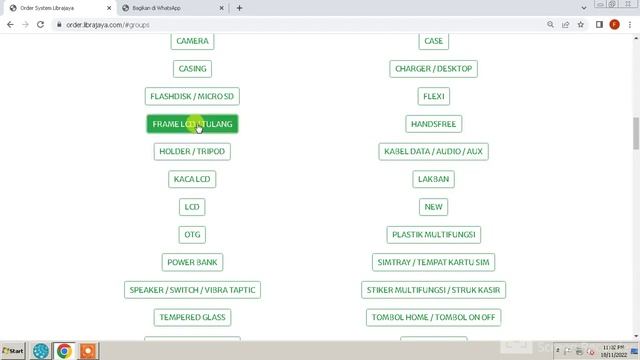Click highlighted FRAME LCD / TULANG button
640x360 pixels.
point(192,124)
